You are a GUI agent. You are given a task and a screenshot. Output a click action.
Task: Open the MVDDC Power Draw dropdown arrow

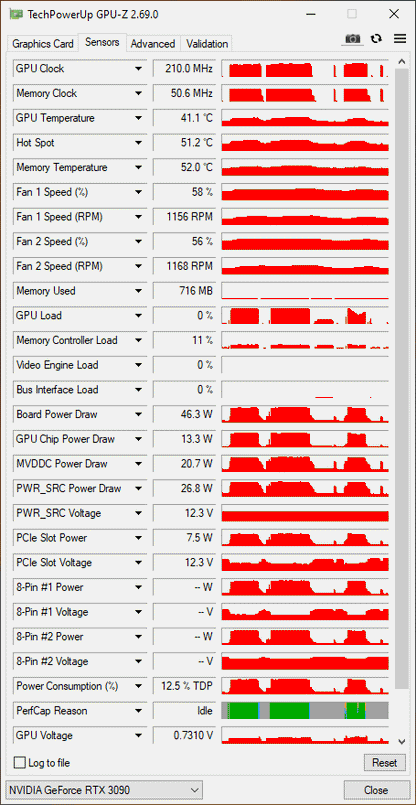[x=138, y=464]
